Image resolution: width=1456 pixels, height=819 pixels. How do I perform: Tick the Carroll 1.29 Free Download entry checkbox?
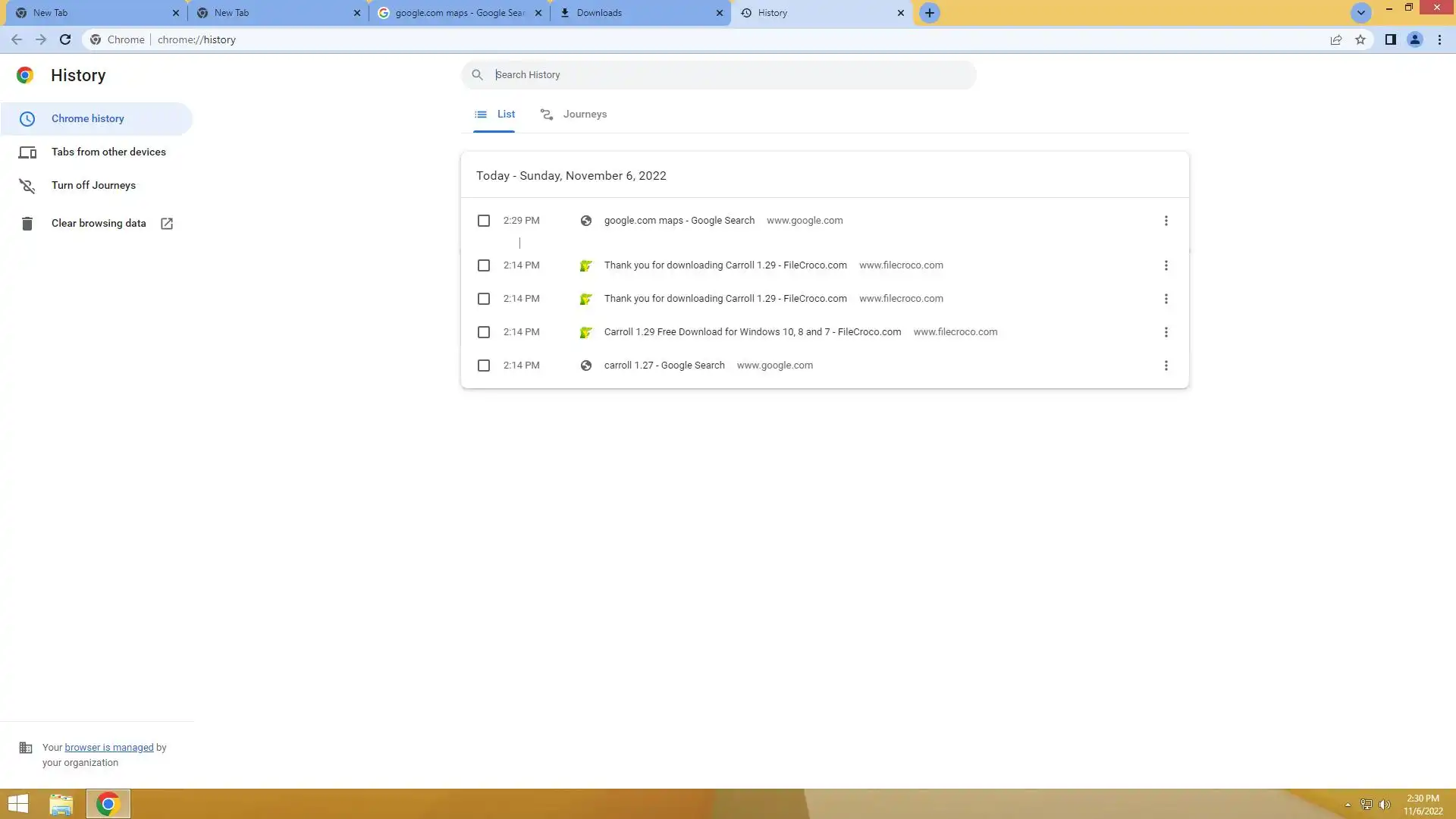pos(484,332)
